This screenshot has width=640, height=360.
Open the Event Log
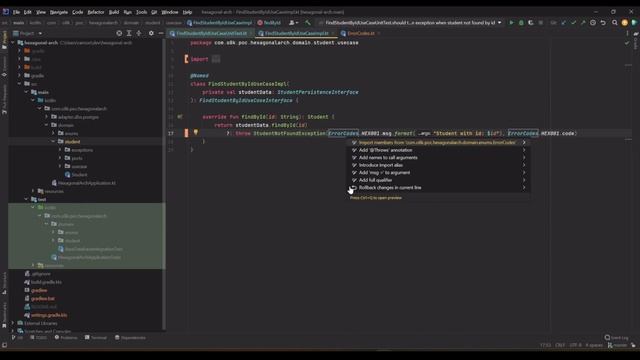(x=617, y=338)
